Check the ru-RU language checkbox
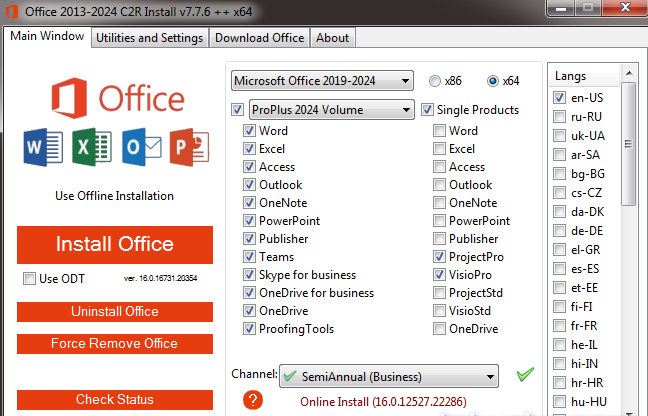This screenshot has width=648, height=416. [x=560, y=116]
